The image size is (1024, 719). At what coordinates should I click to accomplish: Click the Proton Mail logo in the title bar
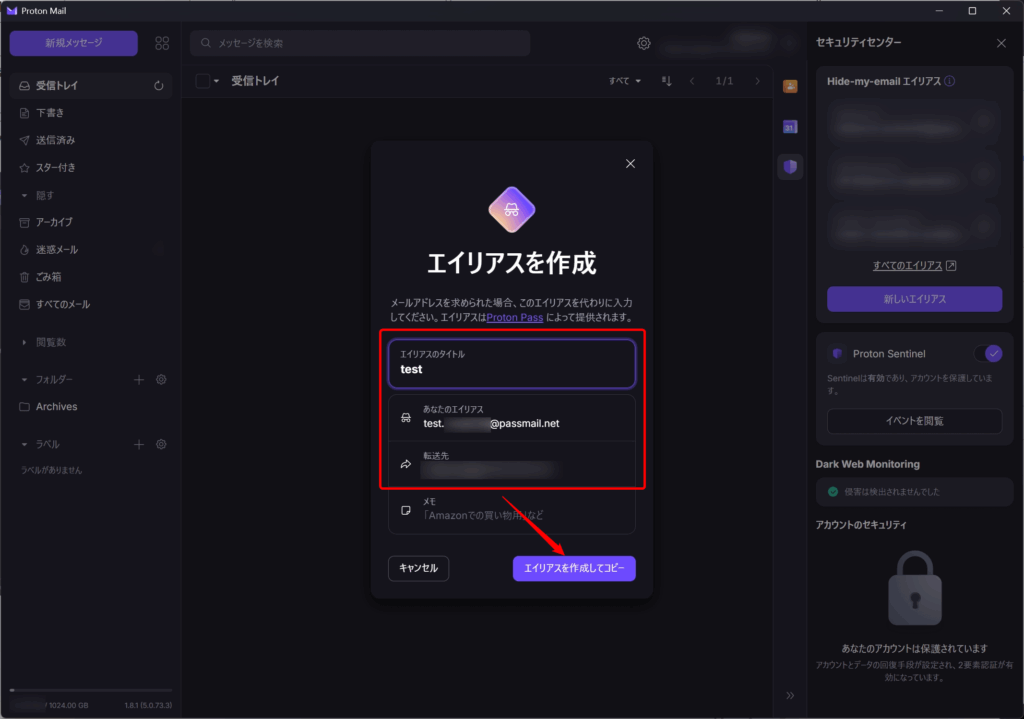(12, 10)
